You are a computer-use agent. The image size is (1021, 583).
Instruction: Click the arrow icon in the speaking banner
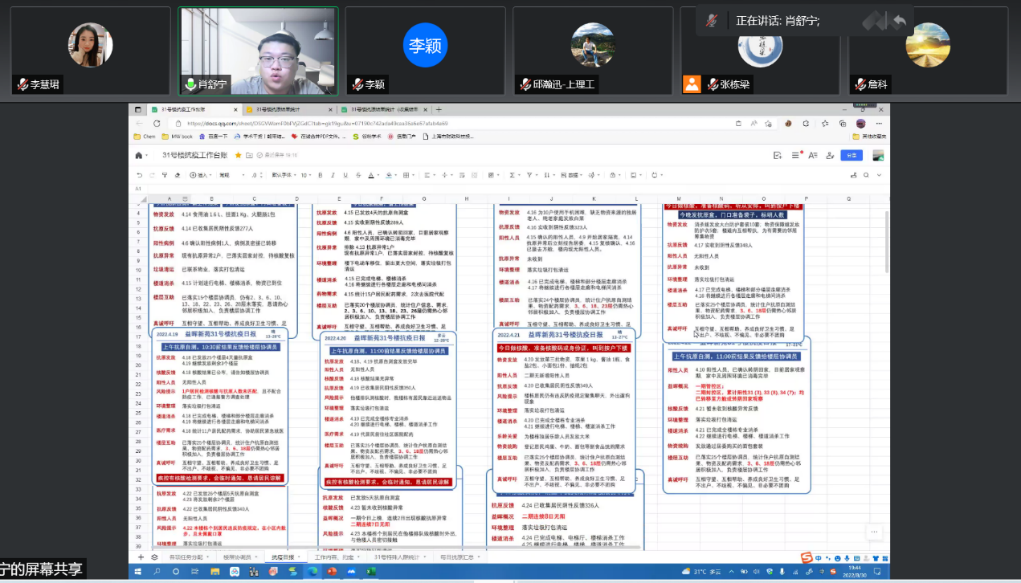click(x=899, y=21)
